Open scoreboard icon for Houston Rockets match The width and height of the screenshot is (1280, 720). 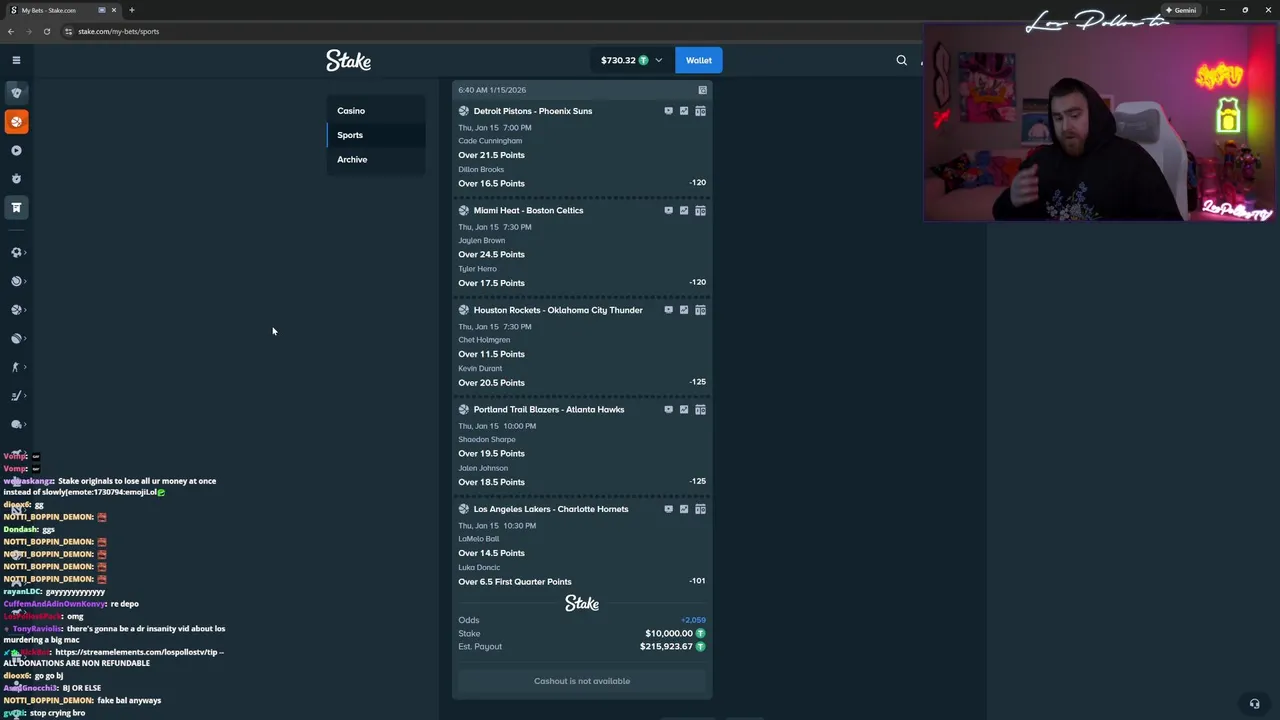pos(700,310)
